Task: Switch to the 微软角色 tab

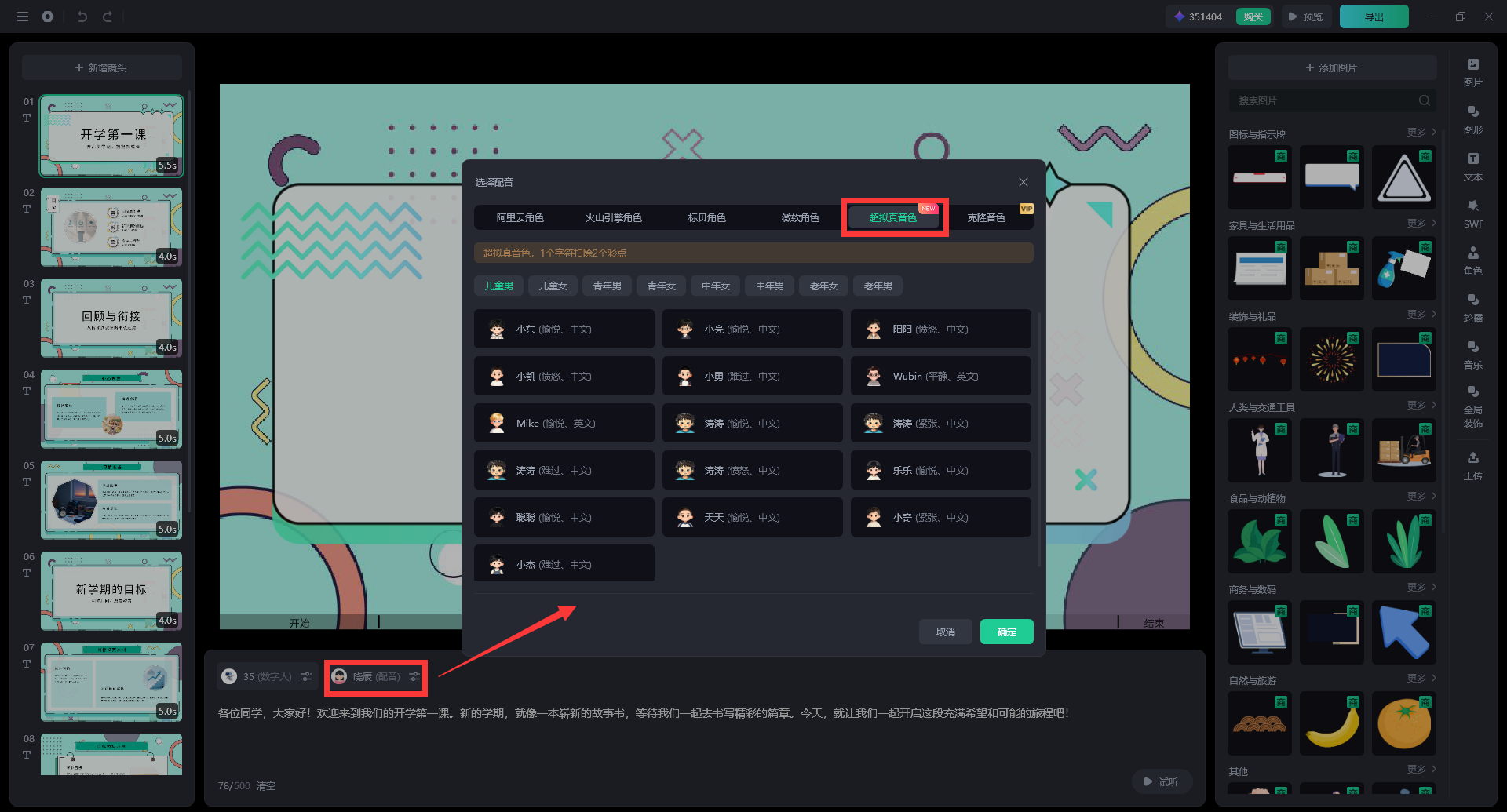Action: point(800,218)
